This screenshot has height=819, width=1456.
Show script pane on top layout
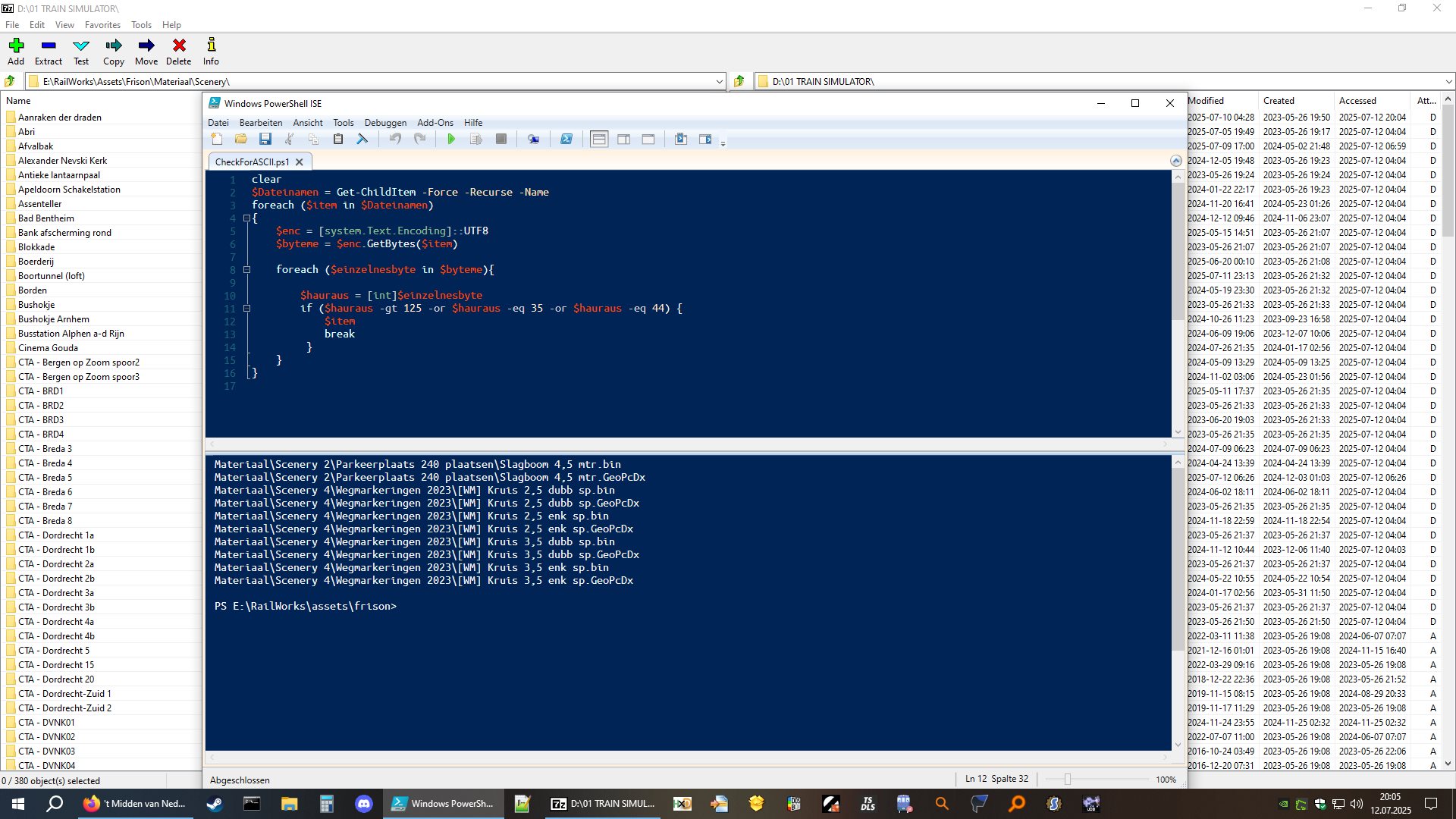599,139
